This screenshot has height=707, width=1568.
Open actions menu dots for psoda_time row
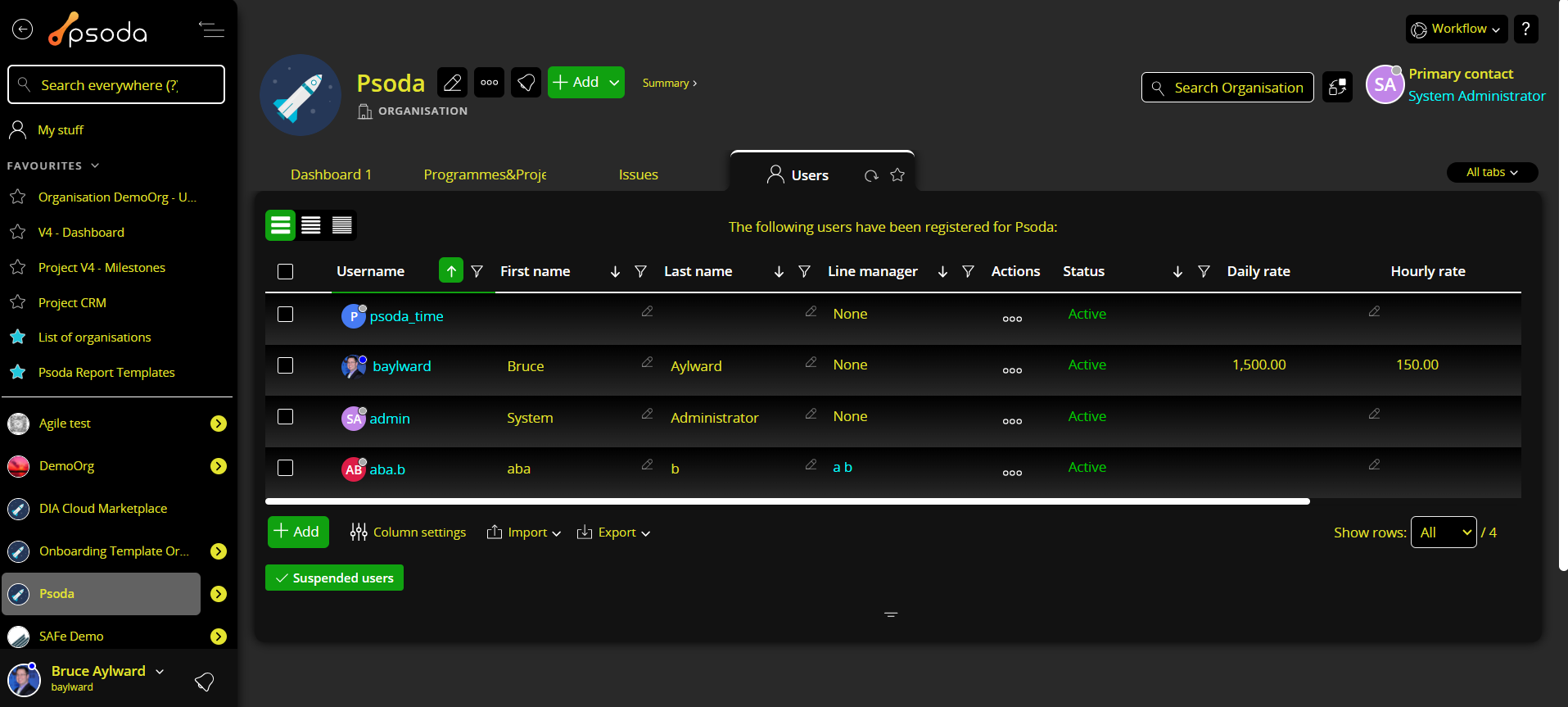(1012, 319)
